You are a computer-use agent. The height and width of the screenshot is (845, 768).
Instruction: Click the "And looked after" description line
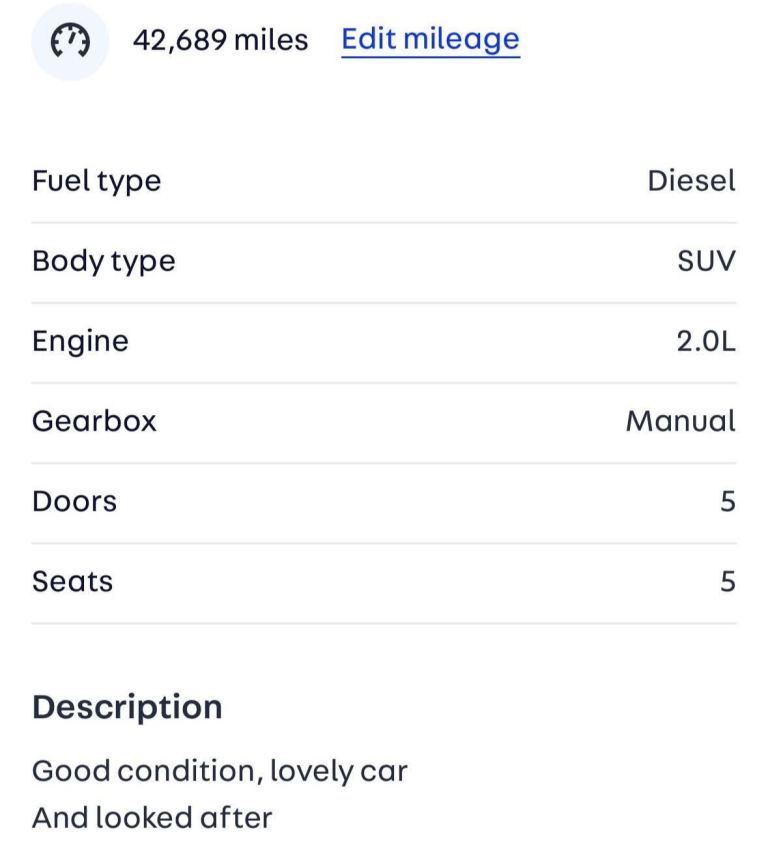152,817
